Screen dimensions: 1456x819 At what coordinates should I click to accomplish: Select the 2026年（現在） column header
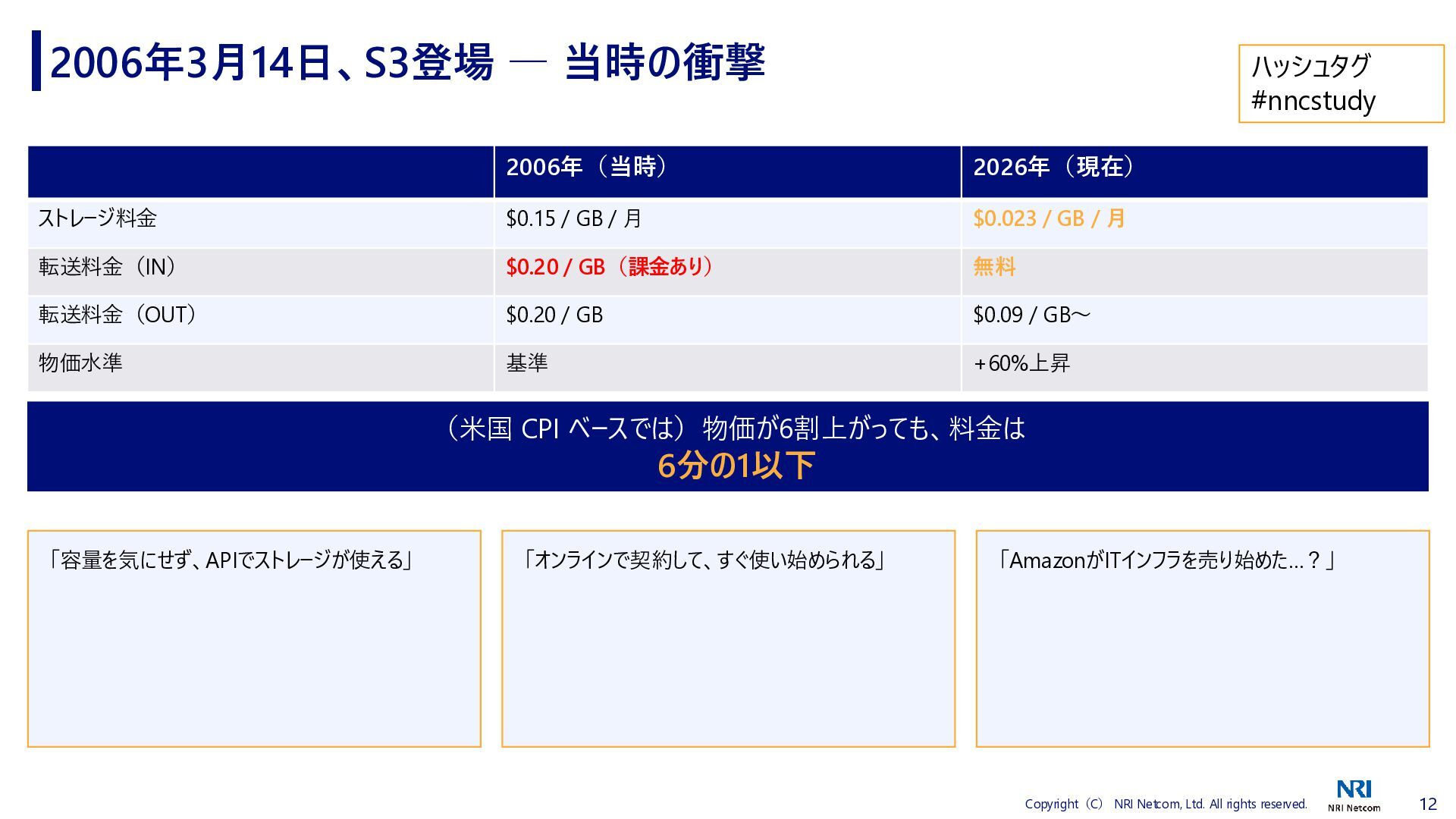1053,167
